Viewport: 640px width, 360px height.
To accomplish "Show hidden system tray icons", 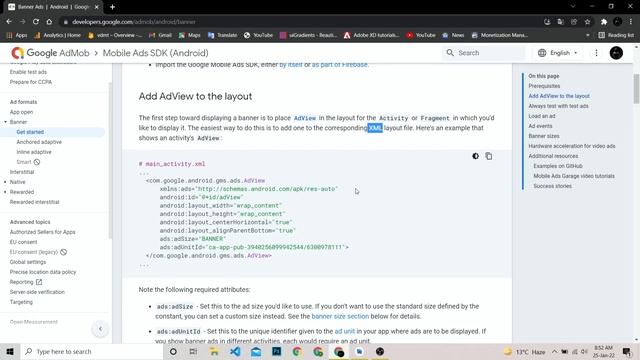I will tap(554, 351).
